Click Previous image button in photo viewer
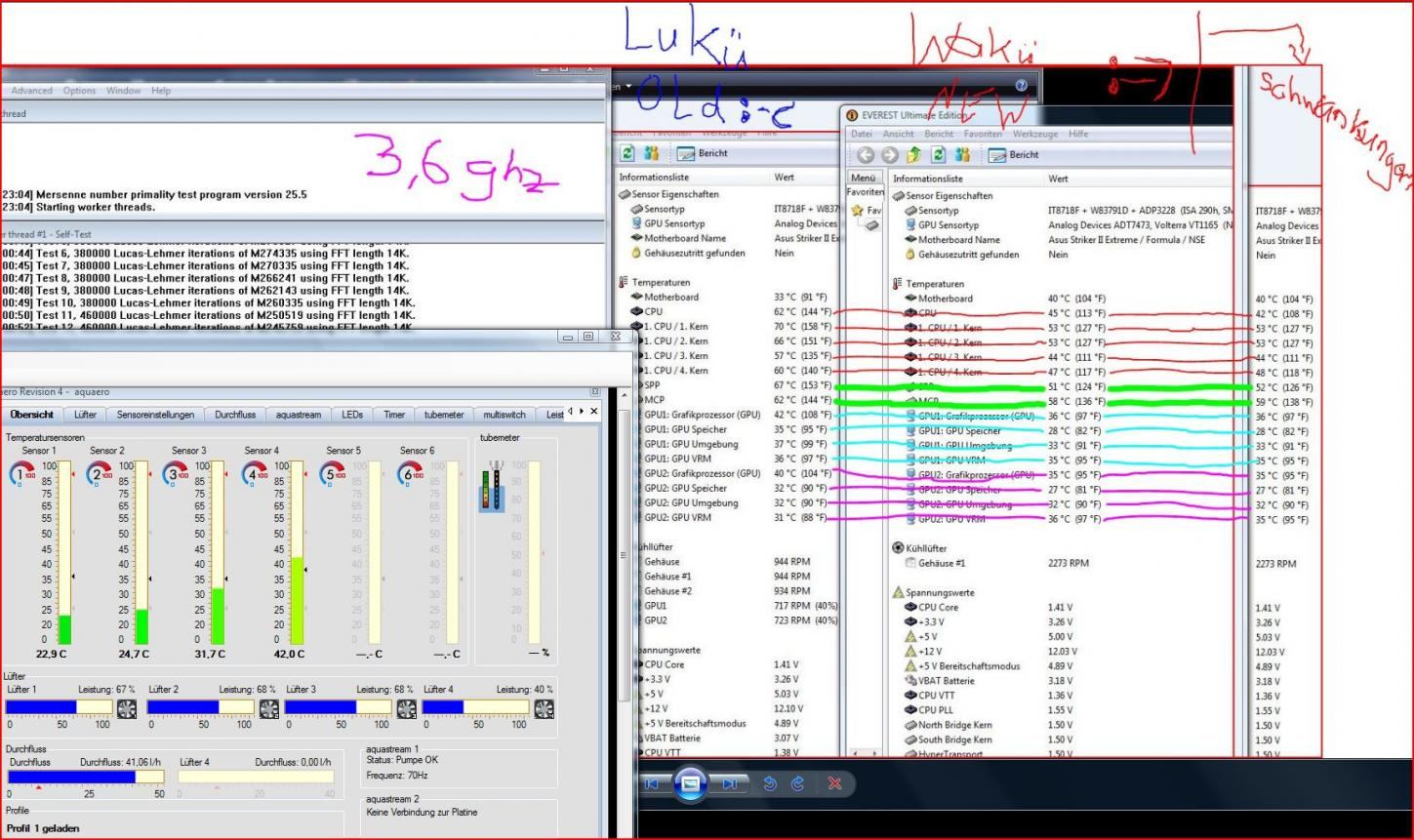1414x840 pixels. point(653,783)
